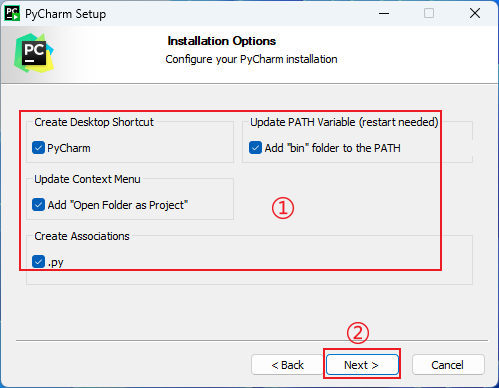Viewport: 499px width, 388px height.
Task: Click "Configure your PyCharm installation" text
Action: point(251,59)
